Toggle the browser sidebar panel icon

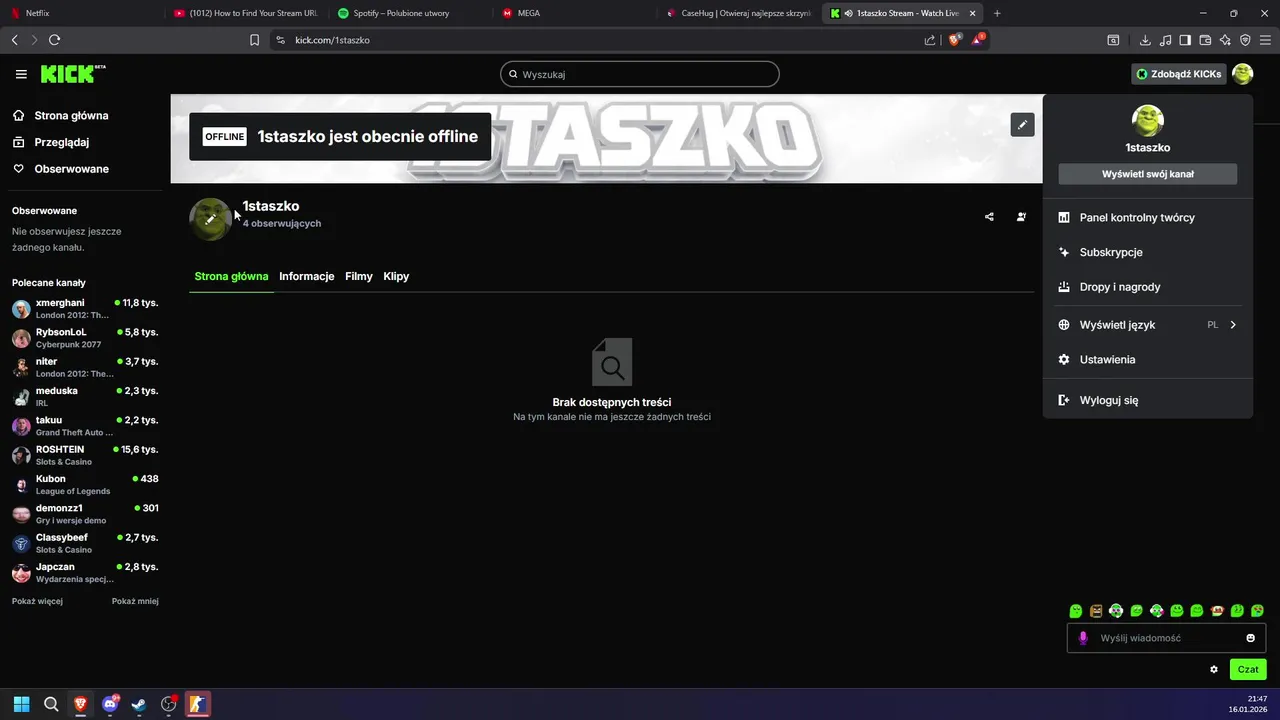coord(1185,40)
